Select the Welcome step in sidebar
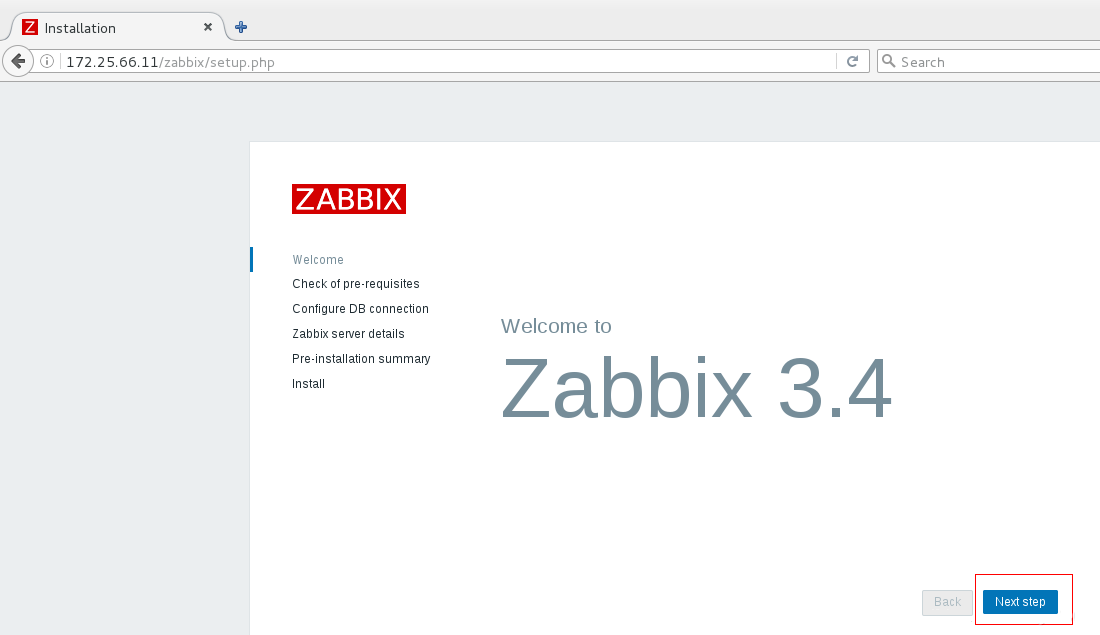The image size is (1100, 635). tap(318, 260)
